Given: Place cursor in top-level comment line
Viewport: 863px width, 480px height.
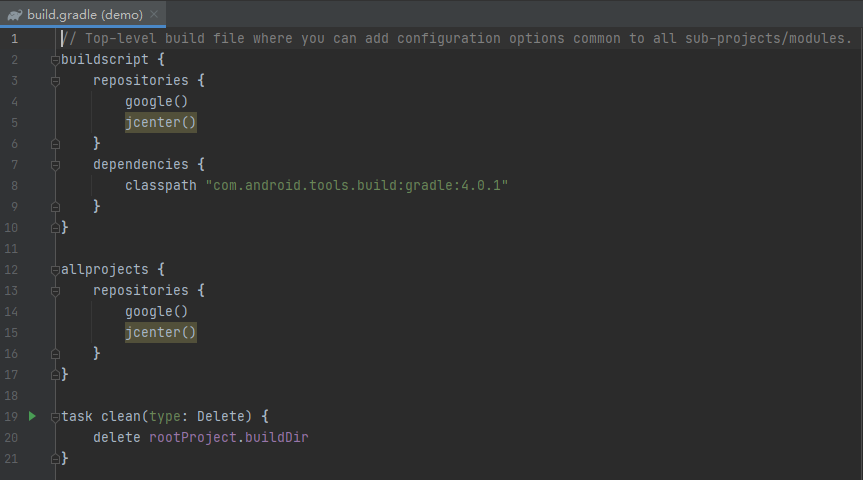Looking at the screenshot, I should (x=456, y=39).
